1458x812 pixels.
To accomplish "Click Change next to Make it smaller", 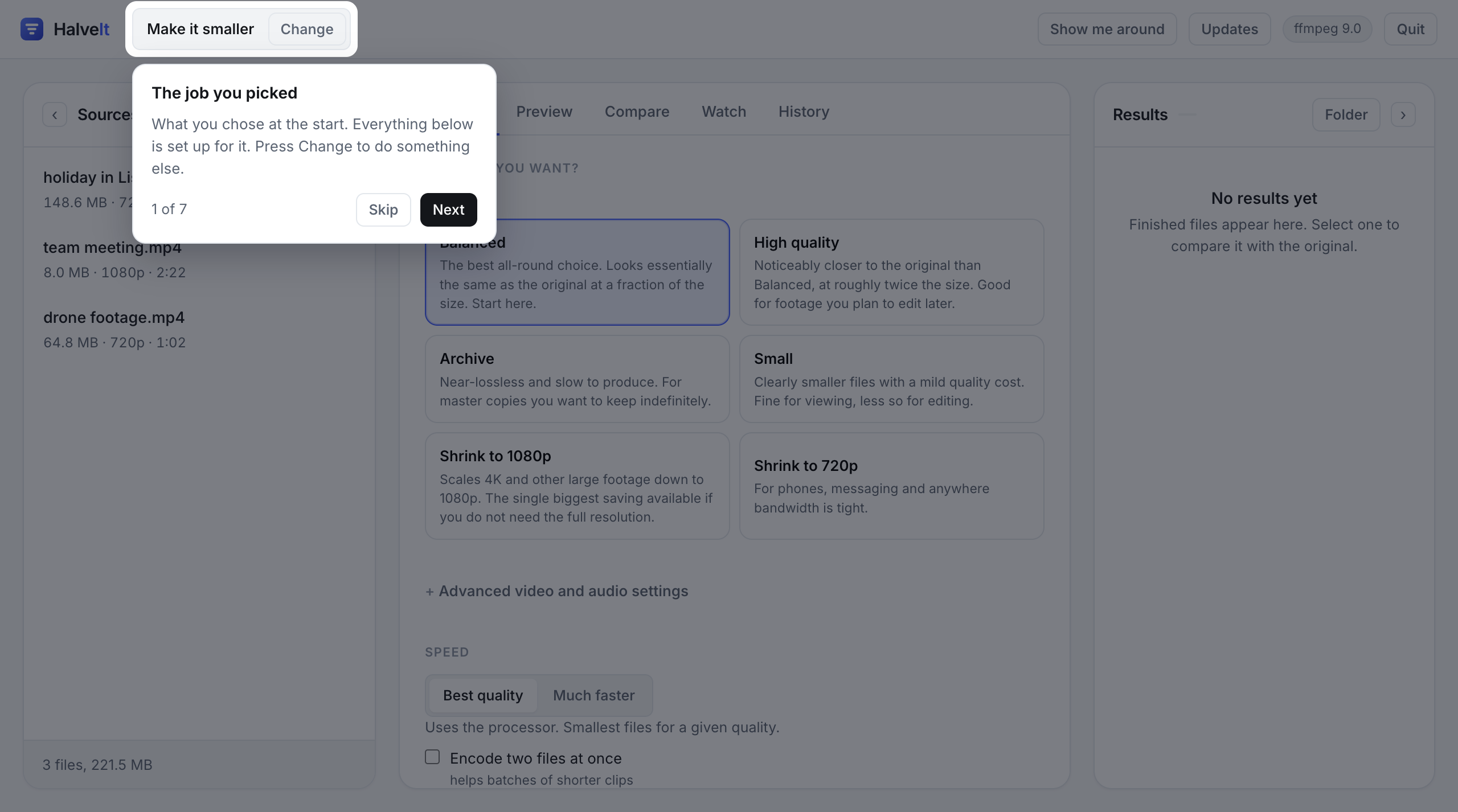I will coord(307,29).
